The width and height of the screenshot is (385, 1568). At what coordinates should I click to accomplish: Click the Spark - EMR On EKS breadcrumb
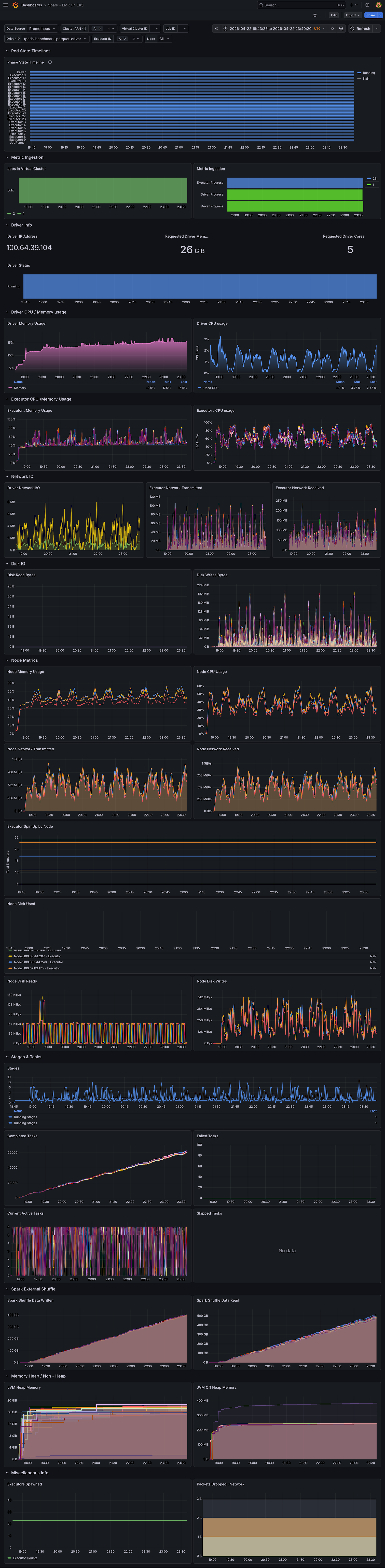click(66, 5)
